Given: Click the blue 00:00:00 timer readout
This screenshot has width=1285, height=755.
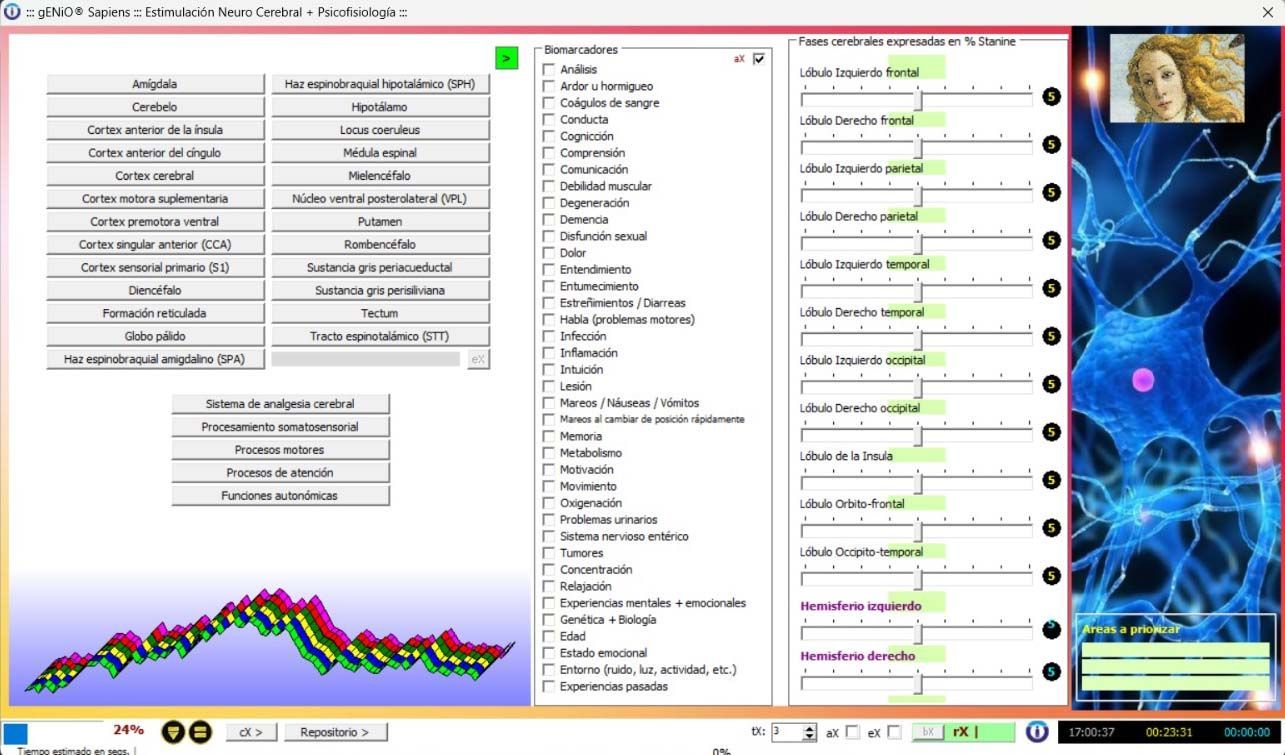Looking at the screenshot, I should [x=1246, y=733].
